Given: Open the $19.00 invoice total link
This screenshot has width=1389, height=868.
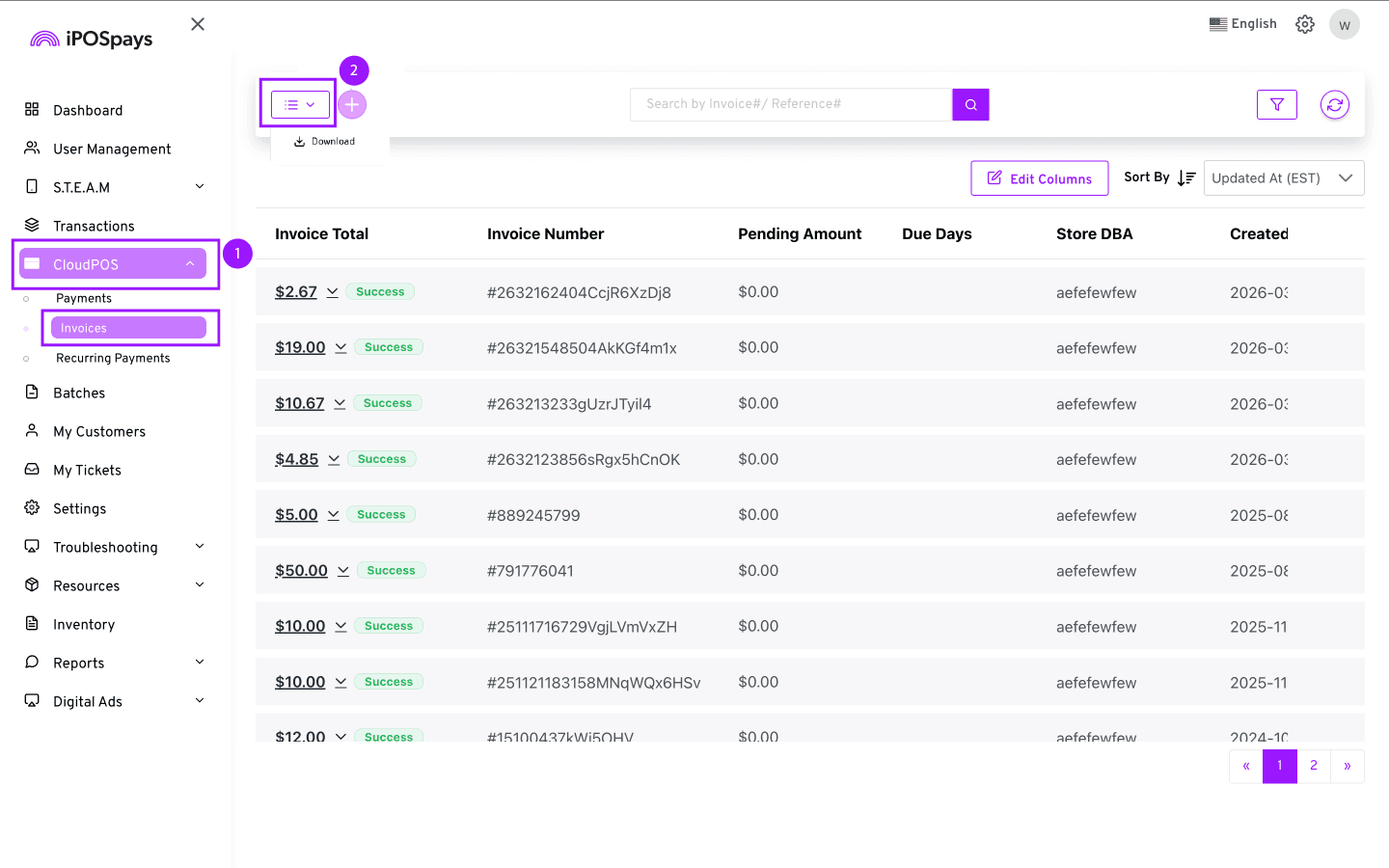Looking at the screenshot, I should (x=300, y=348).
